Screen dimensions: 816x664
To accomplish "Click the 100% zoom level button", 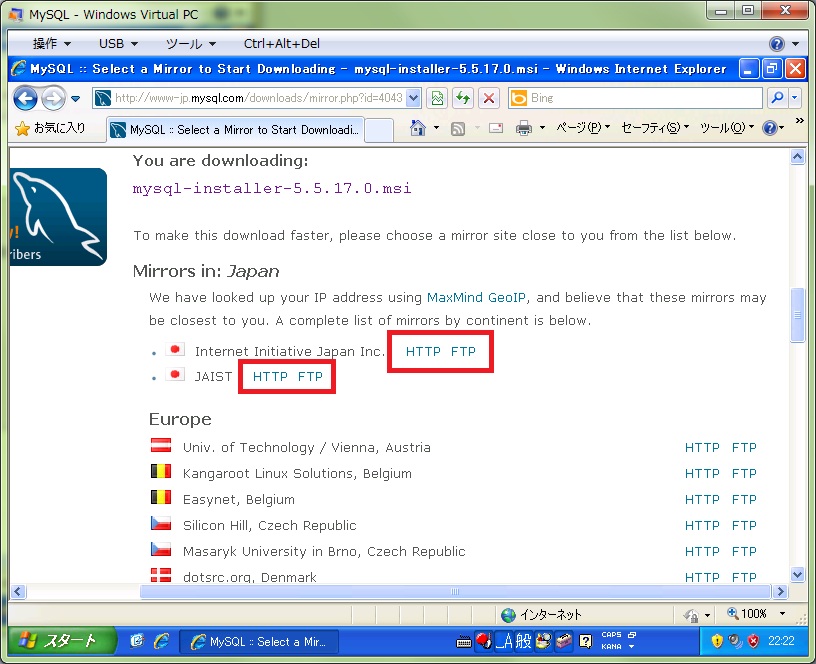I will point(746,614).
